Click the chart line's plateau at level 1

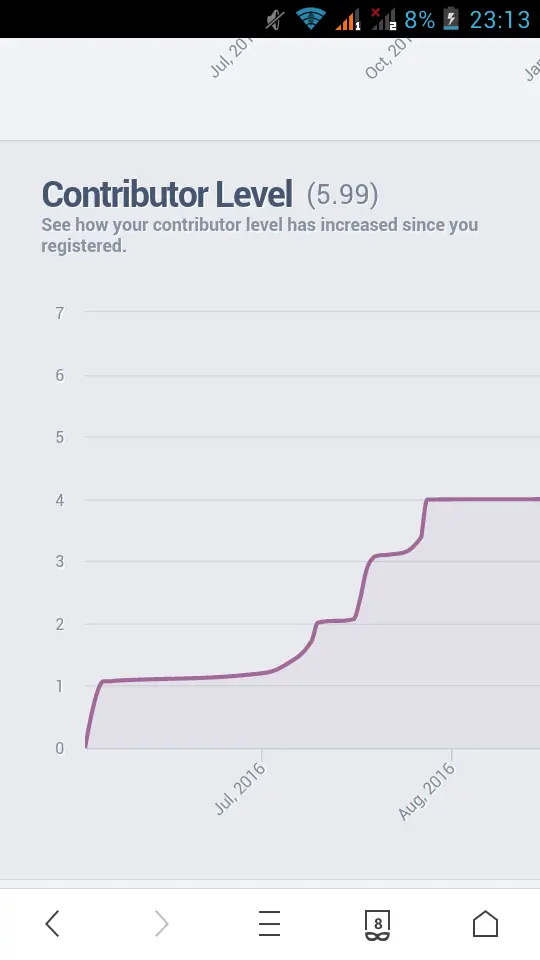pos(184,678)
